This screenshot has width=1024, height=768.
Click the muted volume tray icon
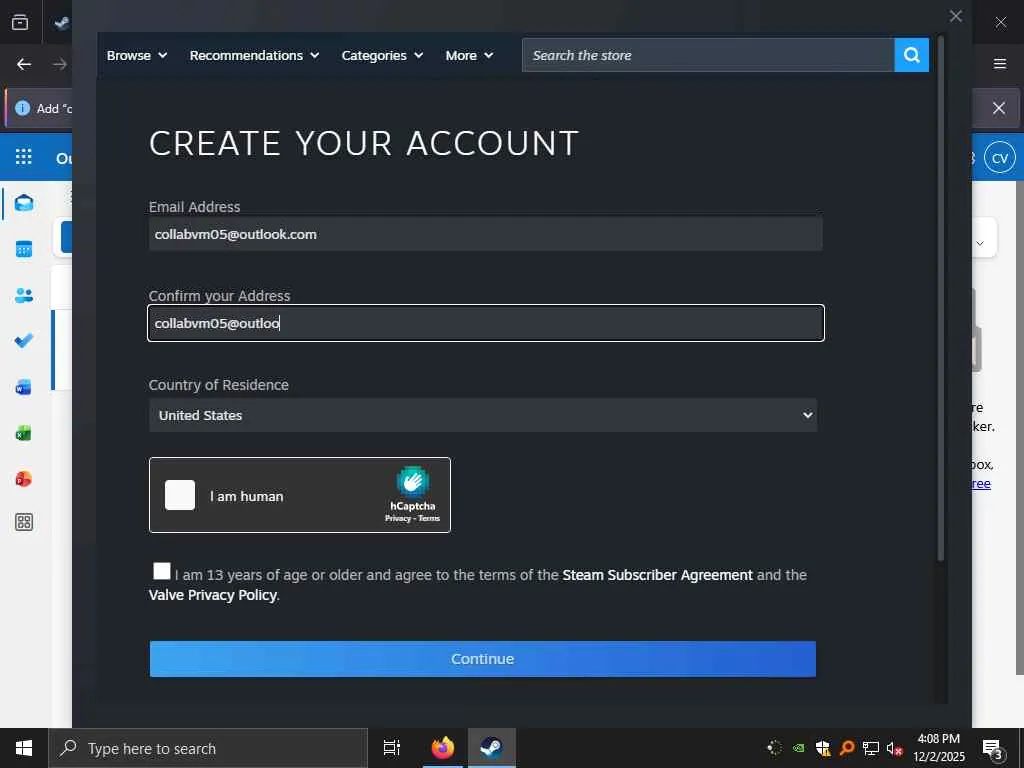tap(895, 748)
